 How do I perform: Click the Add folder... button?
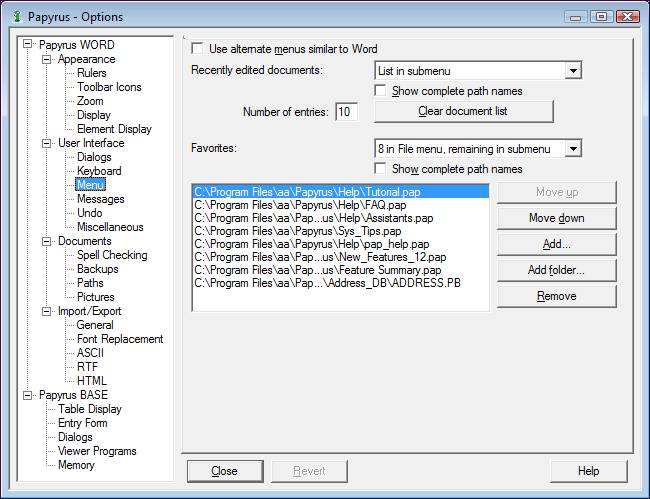point(557,270)
